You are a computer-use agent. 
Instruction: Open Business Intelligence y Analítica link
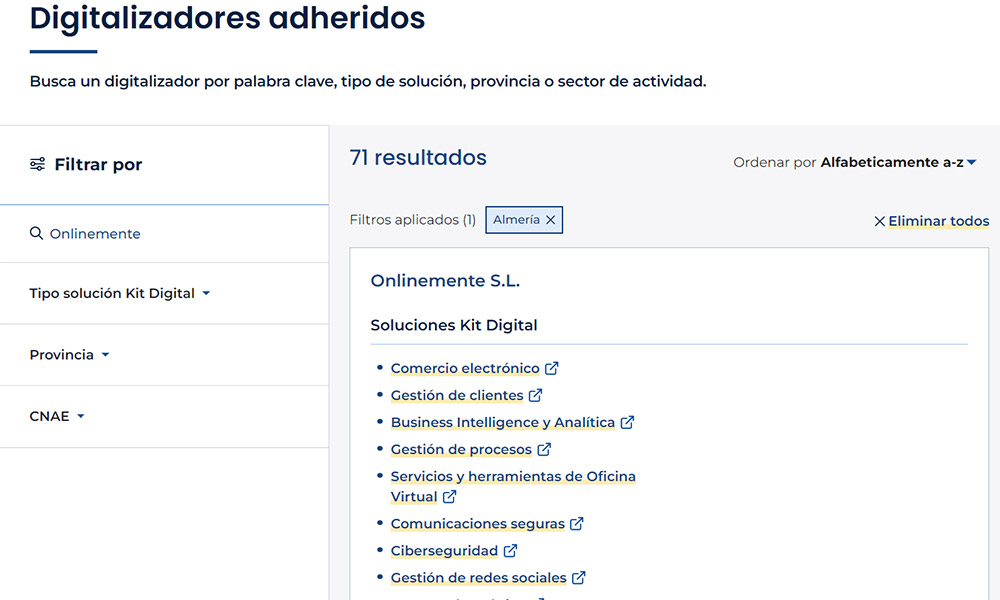(503, 422)
